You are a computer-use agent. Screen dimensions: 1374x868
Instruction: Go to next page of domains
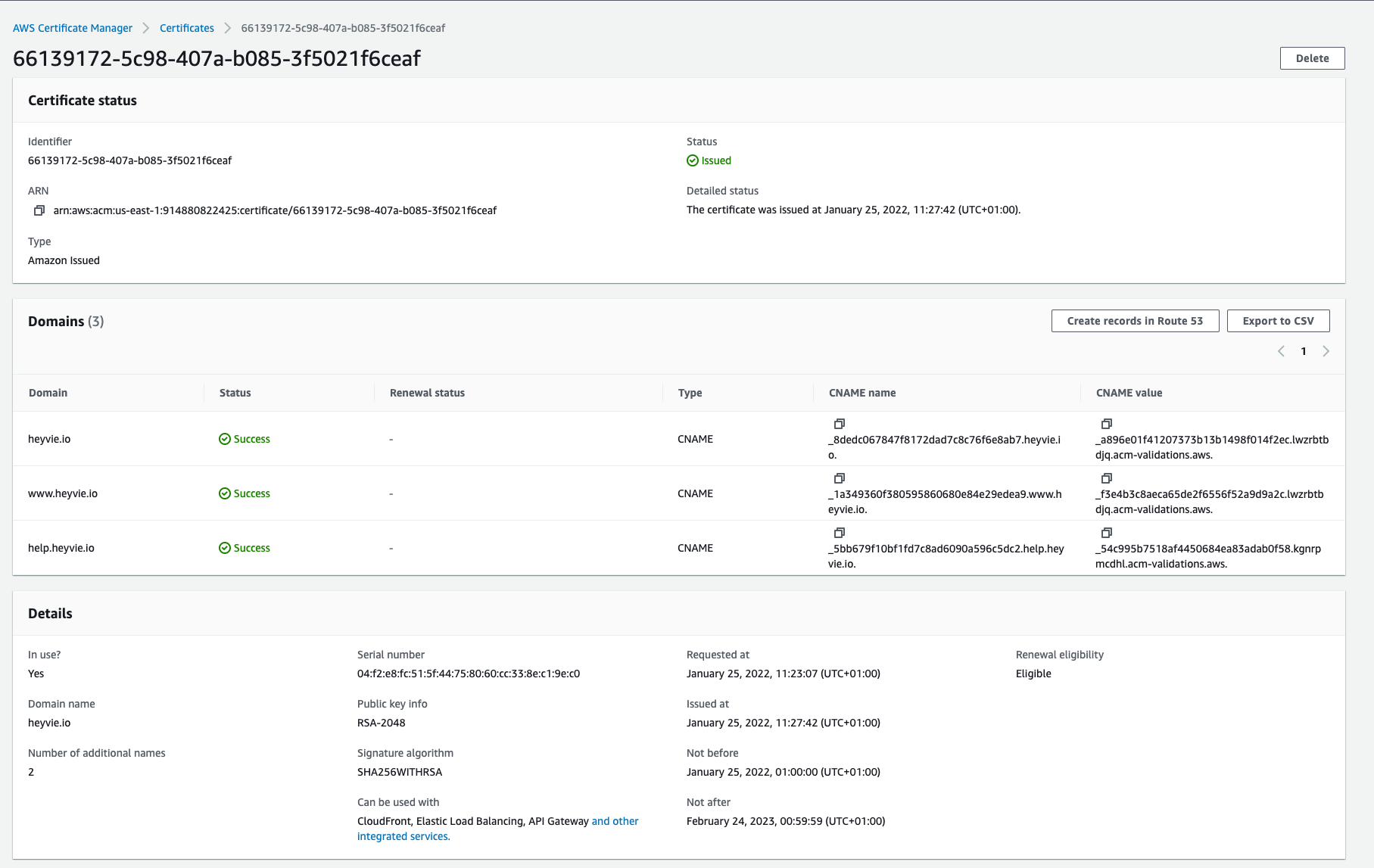pyautogui.click(x=1326, y=351)
